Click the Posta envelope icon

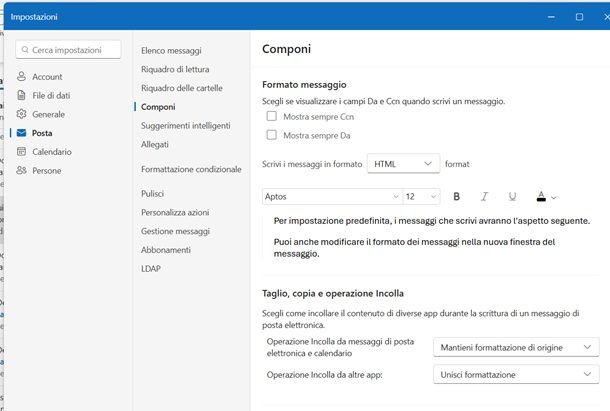click(x=21, y=133)
